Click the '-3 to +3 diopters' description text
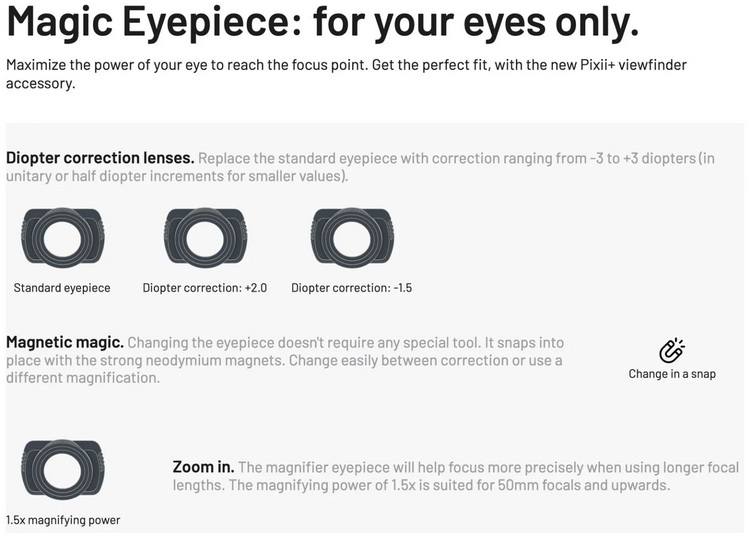 (643, 158)
